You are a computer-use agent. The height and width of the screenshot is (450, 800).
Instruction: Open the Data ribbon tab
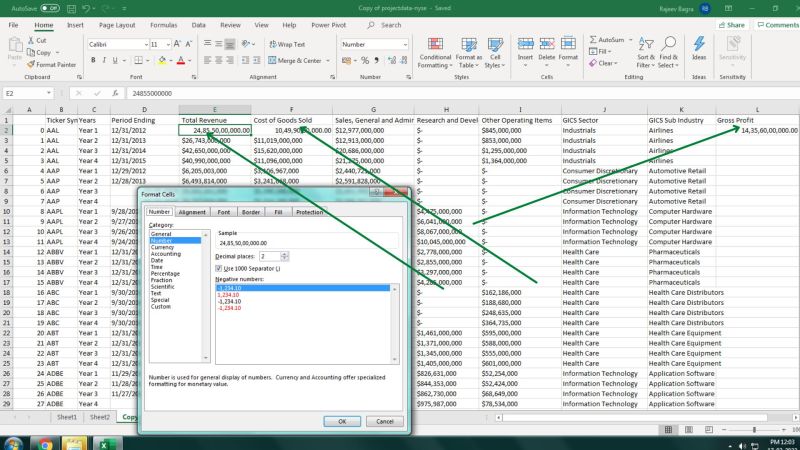tap(198, 25)
